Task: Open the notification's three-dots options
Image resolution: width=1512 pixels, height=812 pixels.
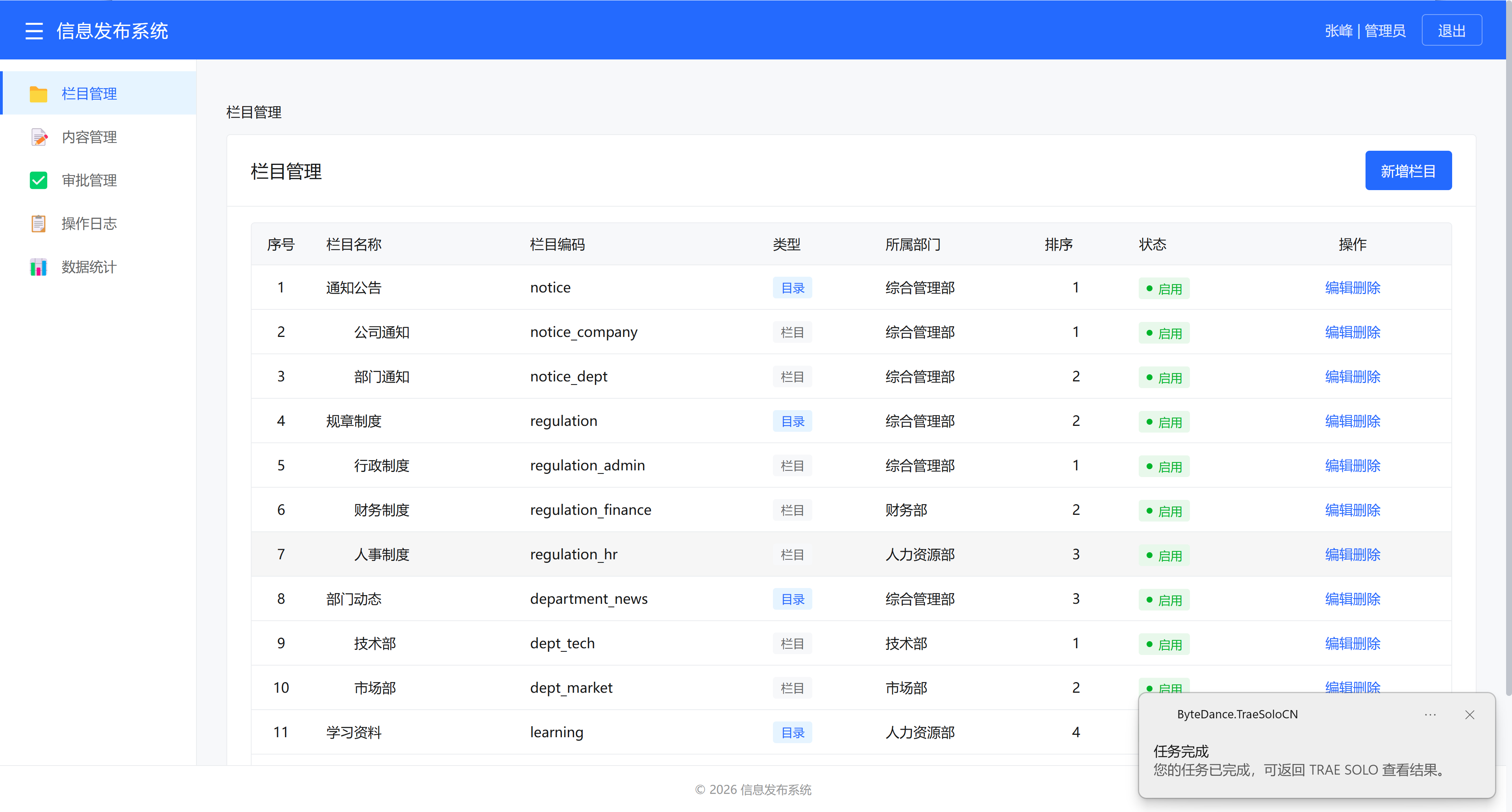Action: [1430, 715]
